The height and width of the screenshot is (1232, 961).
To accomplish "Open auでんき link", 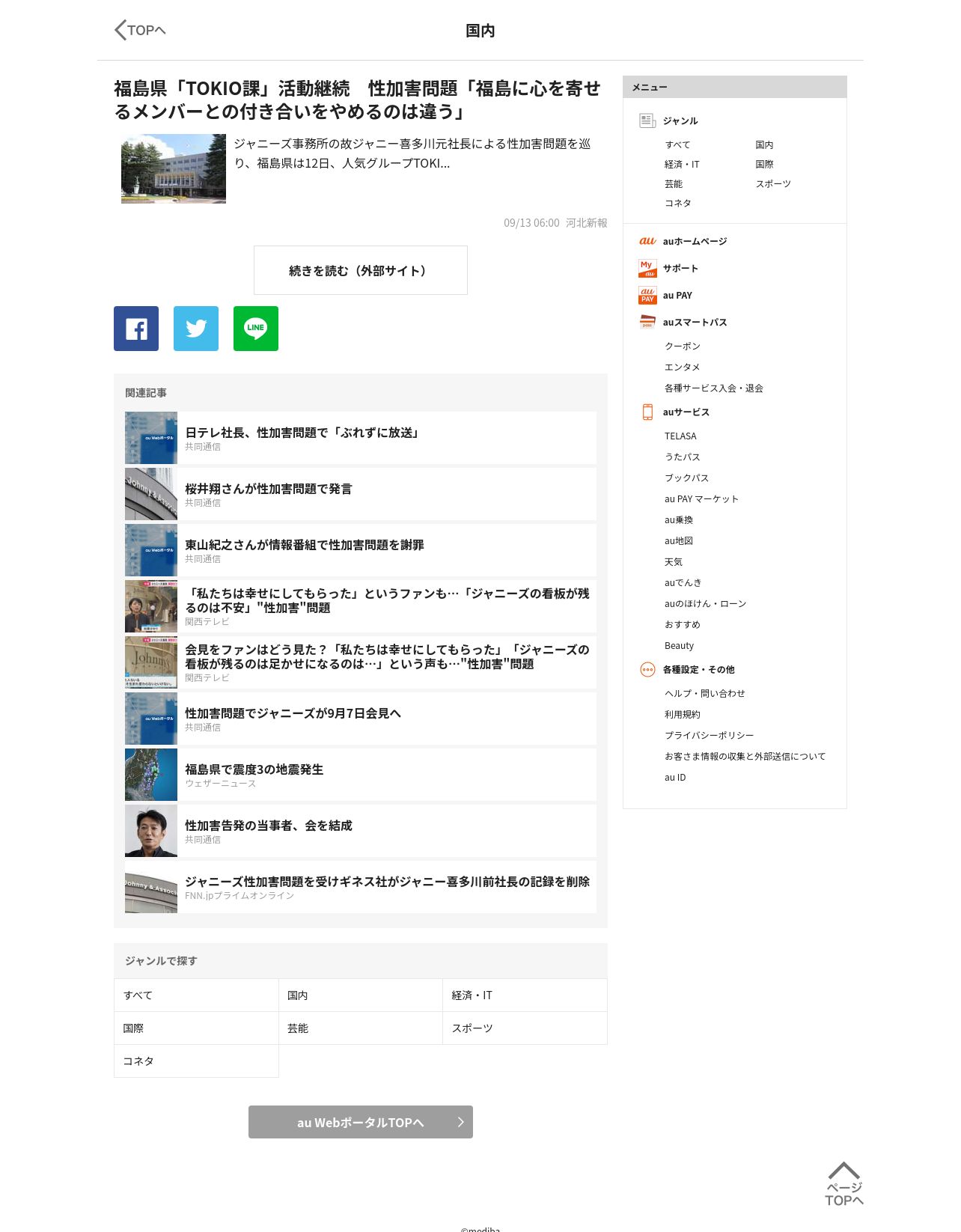I will (x=683, y=582).
